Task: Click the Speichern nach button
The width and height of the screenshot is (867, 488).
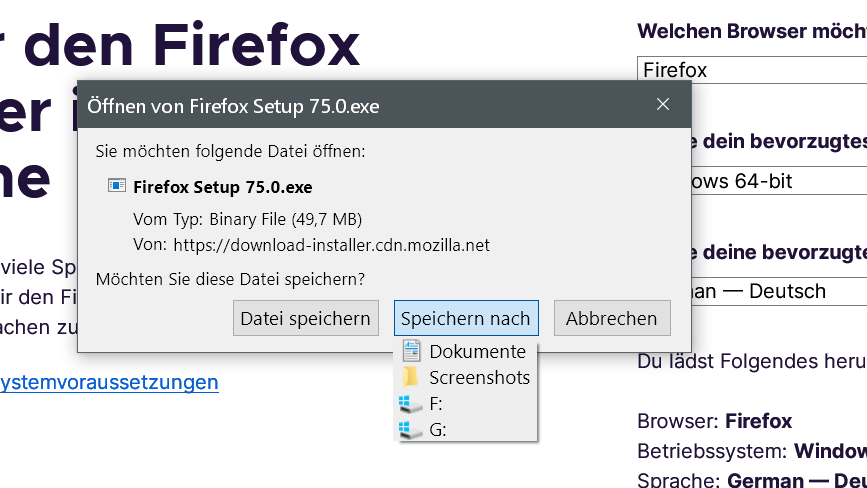Action: (x=466, y=319)
